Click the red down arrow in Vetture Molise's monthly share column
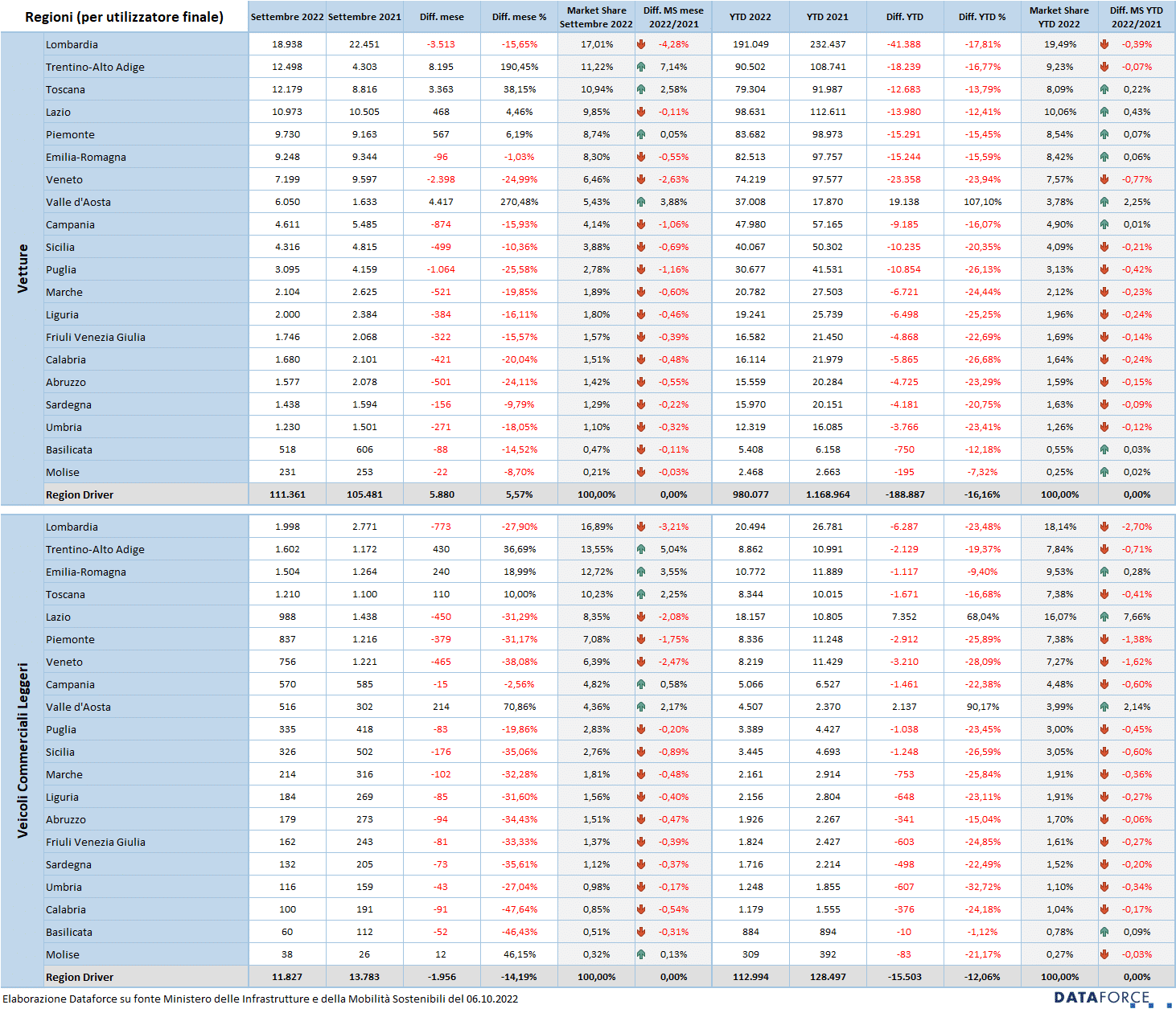This screenshot has height=1009, width=1176. (641, 472)
